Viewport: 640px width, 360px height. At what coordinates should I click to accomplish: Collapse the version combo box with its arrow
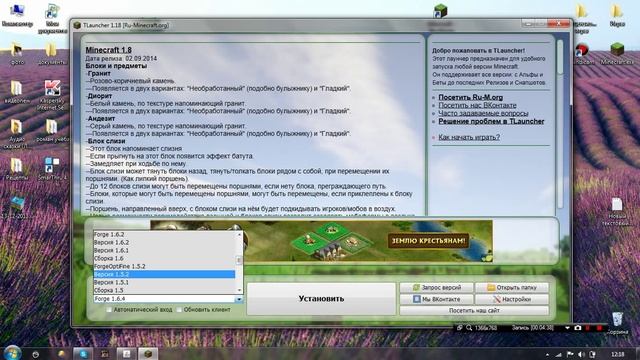[239, 299]
